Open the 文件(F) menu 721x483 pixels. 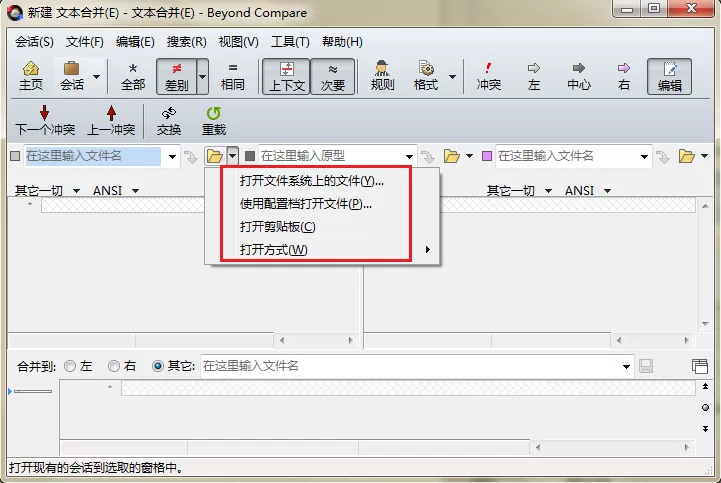(x=85, y=42)
